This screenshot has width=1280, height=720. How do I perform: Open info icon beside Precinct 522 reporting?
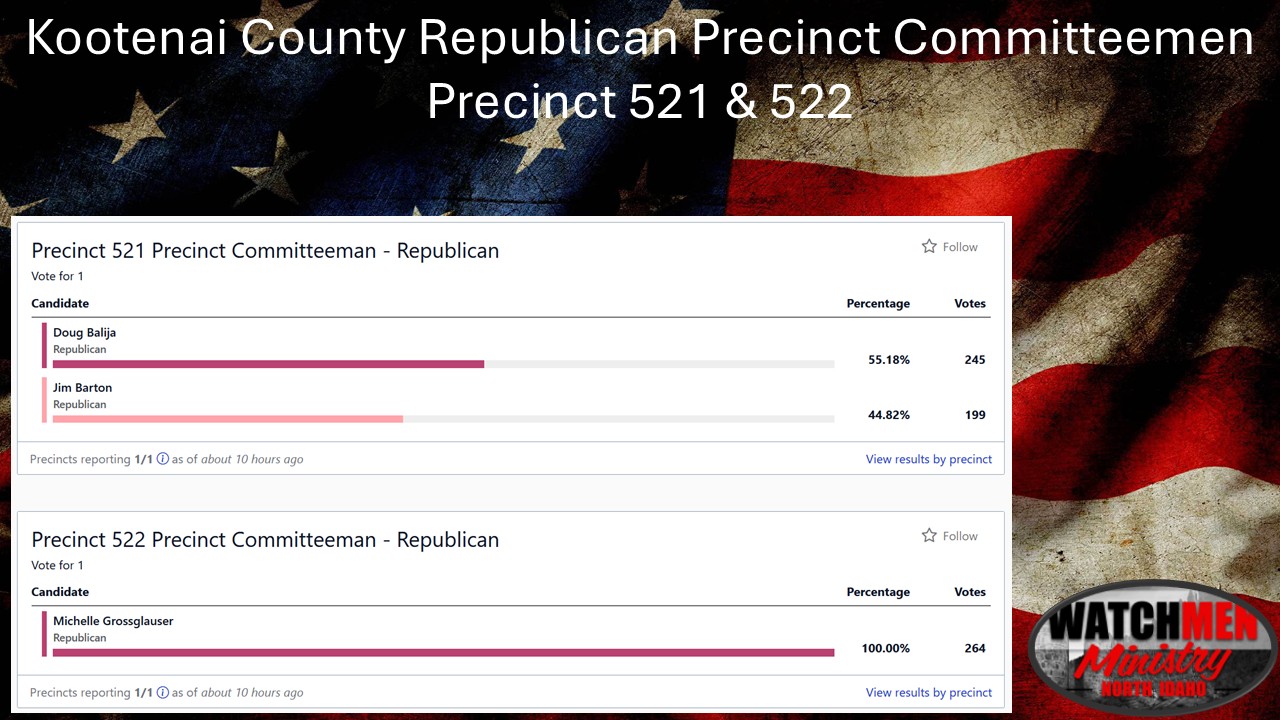coord(163,692)
